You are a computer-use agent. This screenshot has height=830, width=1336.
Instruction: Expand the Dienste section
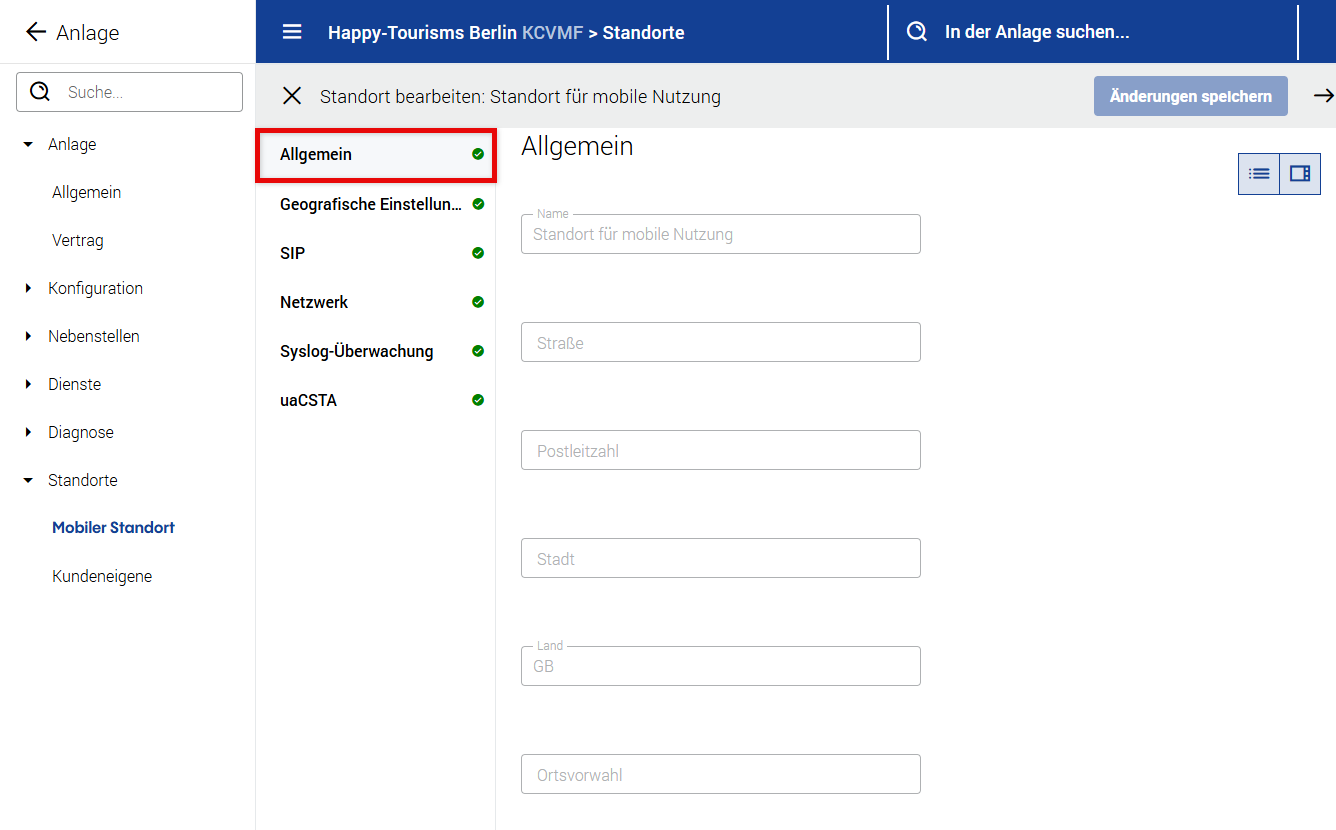(28, 385)
